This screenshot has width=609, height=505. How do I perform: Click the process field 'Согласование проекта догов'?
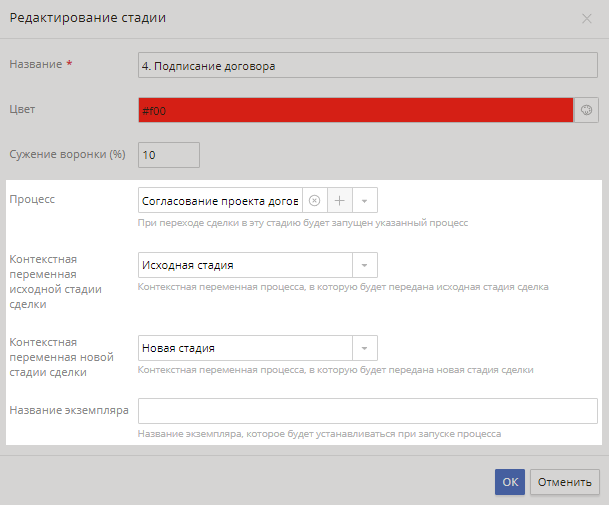coord(220,200)
